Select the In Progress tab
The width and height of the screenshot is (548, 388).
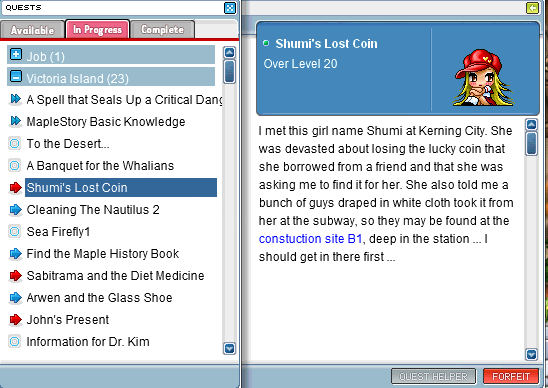tap(98, 29)
